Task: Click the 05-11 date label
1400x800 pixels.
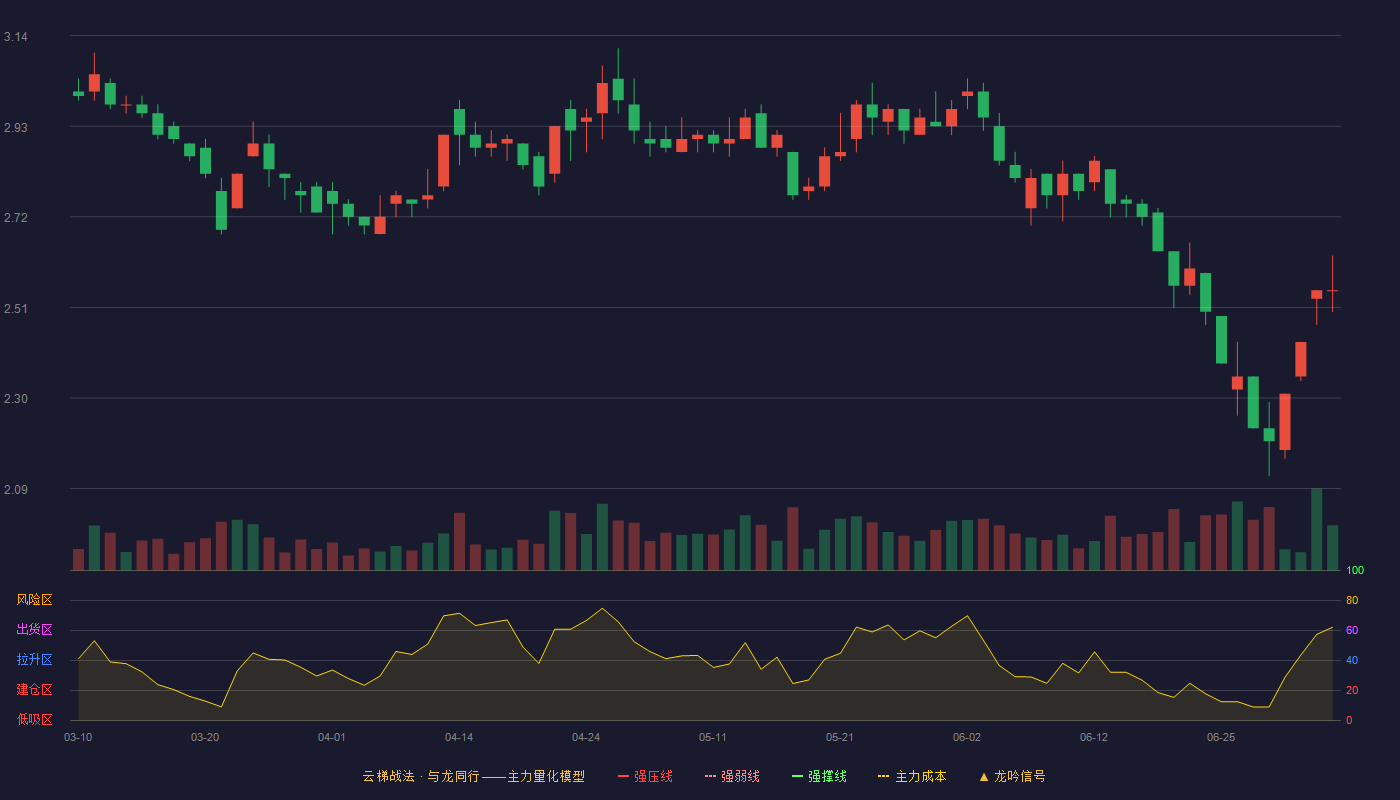Action: pos(713,737)
